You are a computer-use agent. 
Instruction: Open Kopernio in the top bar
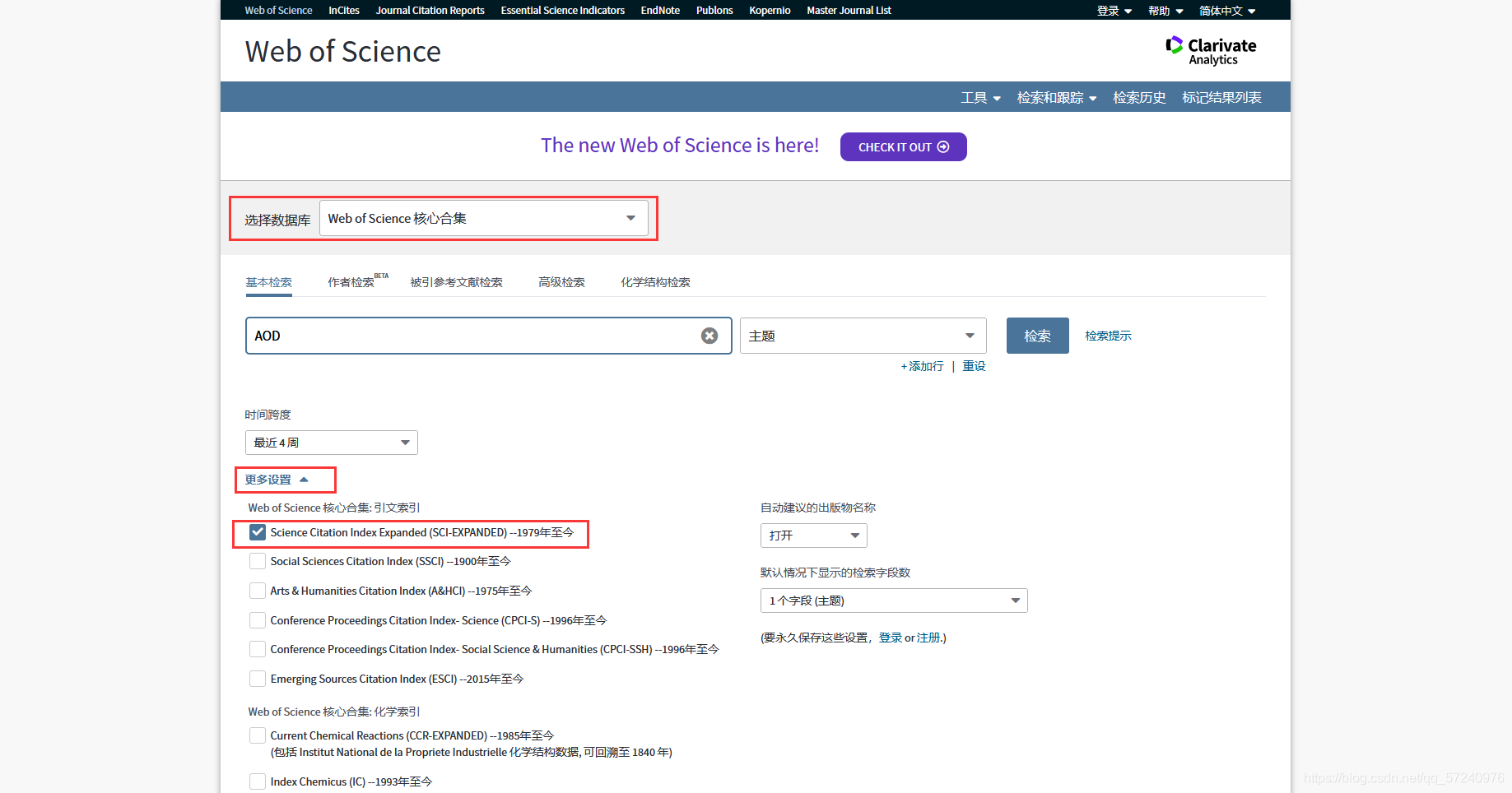pos(770,11)
